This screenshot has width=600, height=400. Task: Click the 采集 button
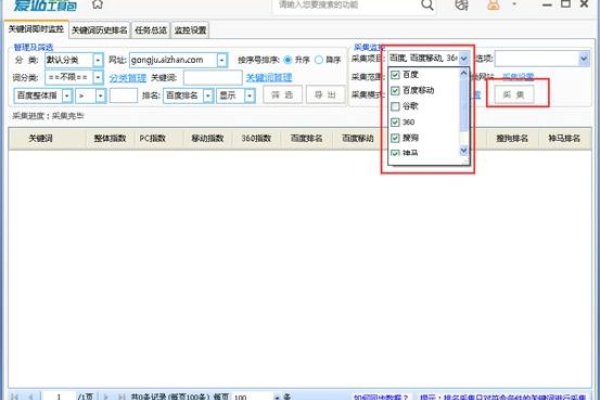click(514, 94)
